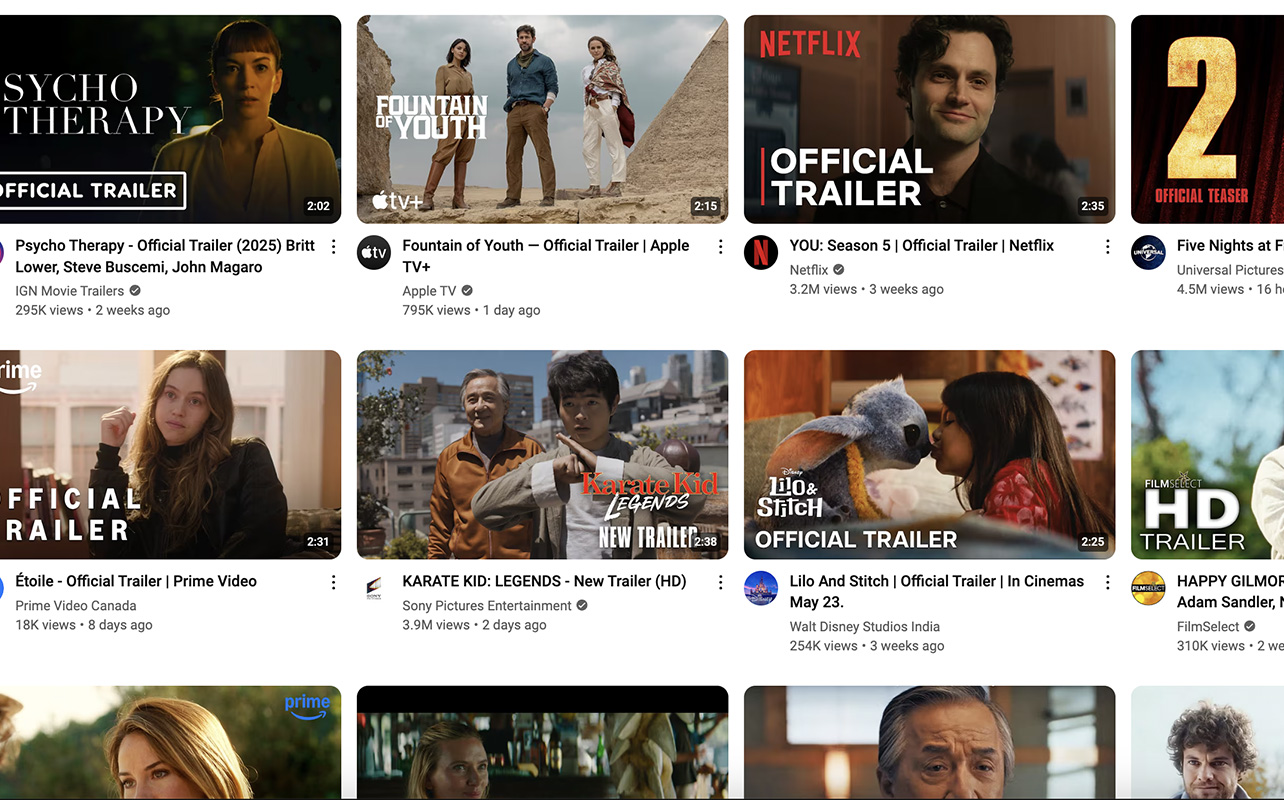This screenshot has height=800, width=1284.
Task: Click the Lilo And Stitch video thumbnail
Action: pos(928,454)
